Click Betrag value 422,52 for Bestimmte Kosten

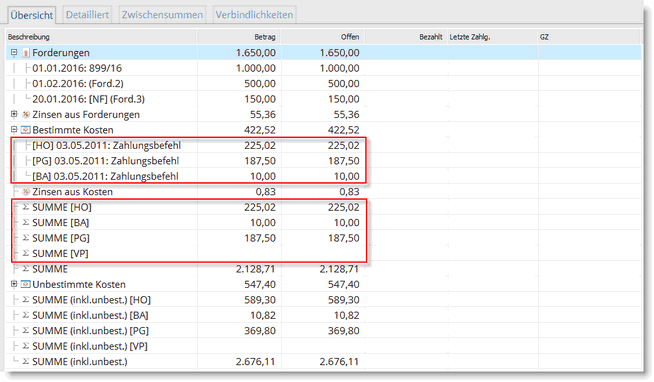[260, 130]
